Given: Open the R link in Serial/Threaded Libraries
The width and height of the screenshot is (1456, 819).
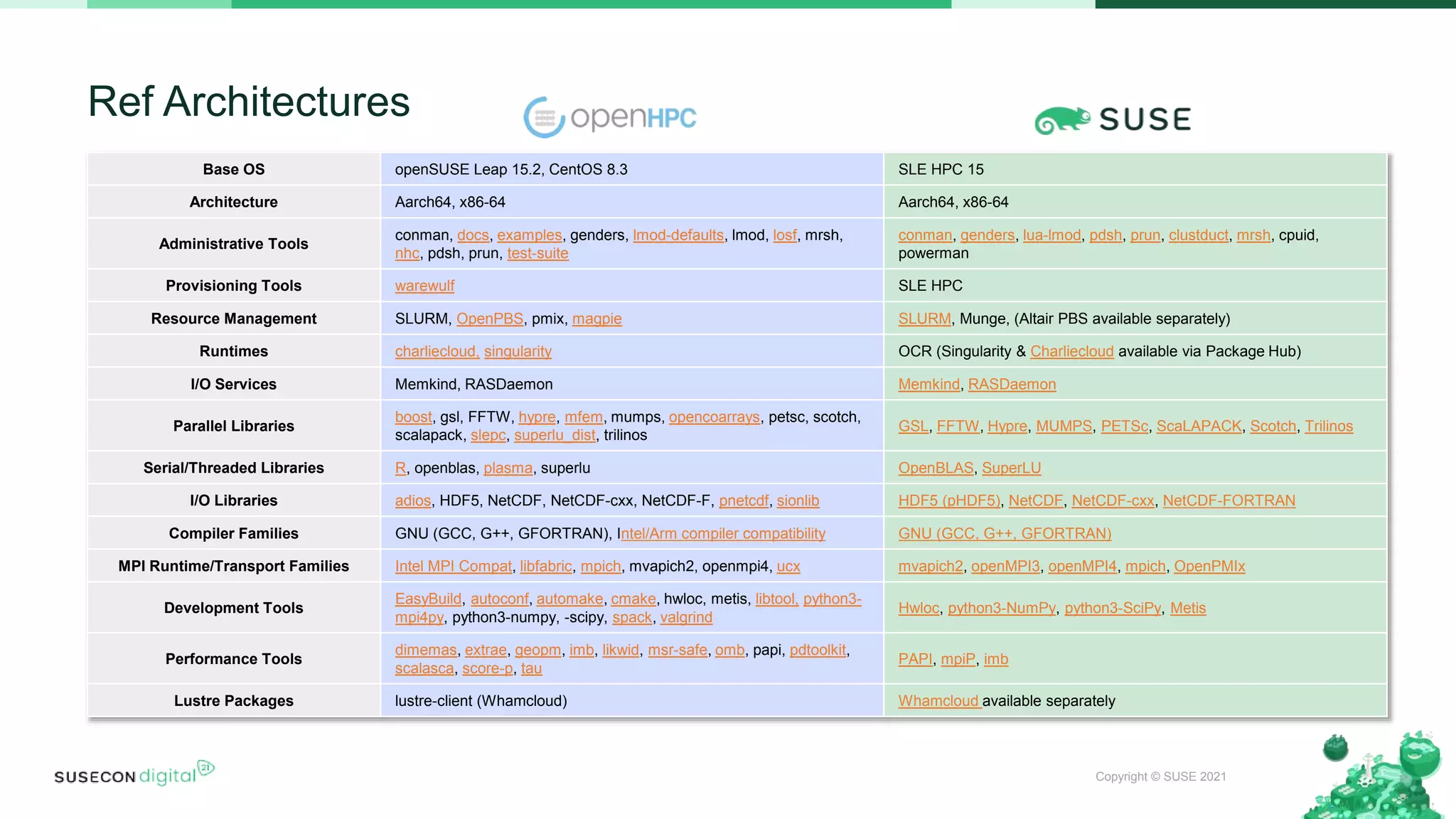Looking at the screenshot, I should (x=400, y=468).
